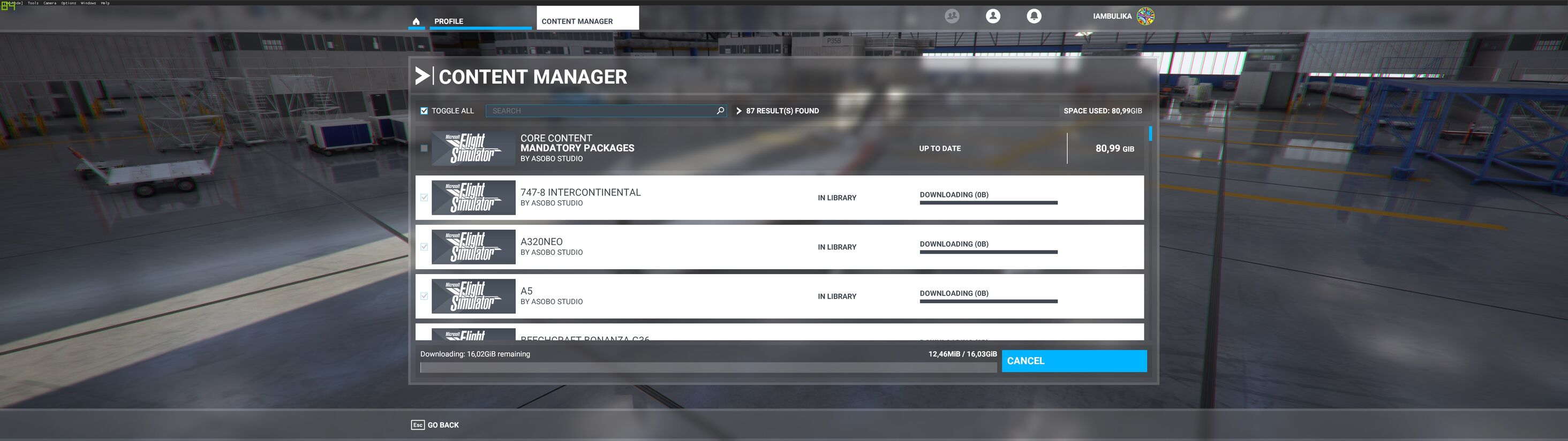Go to the Home icon tab

point(416,21)
